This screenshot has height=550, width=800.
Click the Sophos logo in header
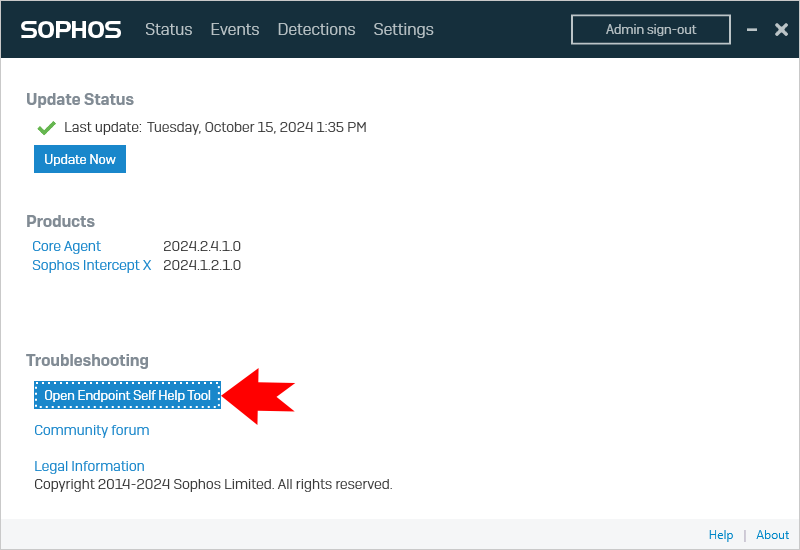71,30
